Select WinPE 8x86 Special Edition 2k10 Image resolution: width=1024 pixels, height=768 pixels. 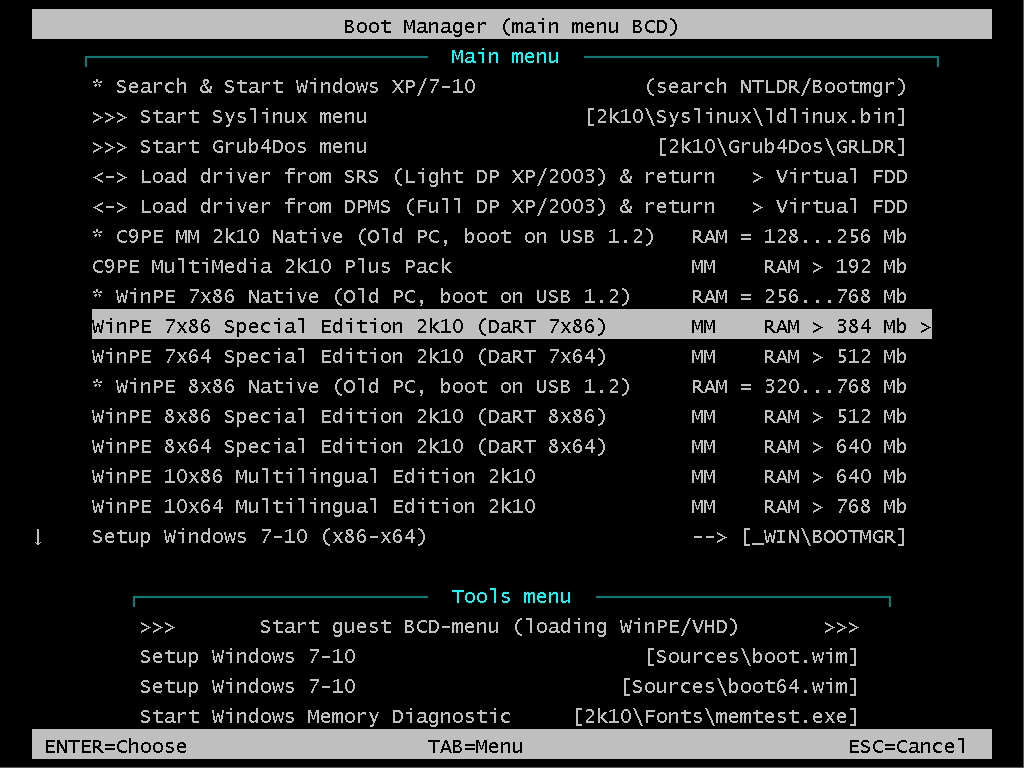coord(349,417)
